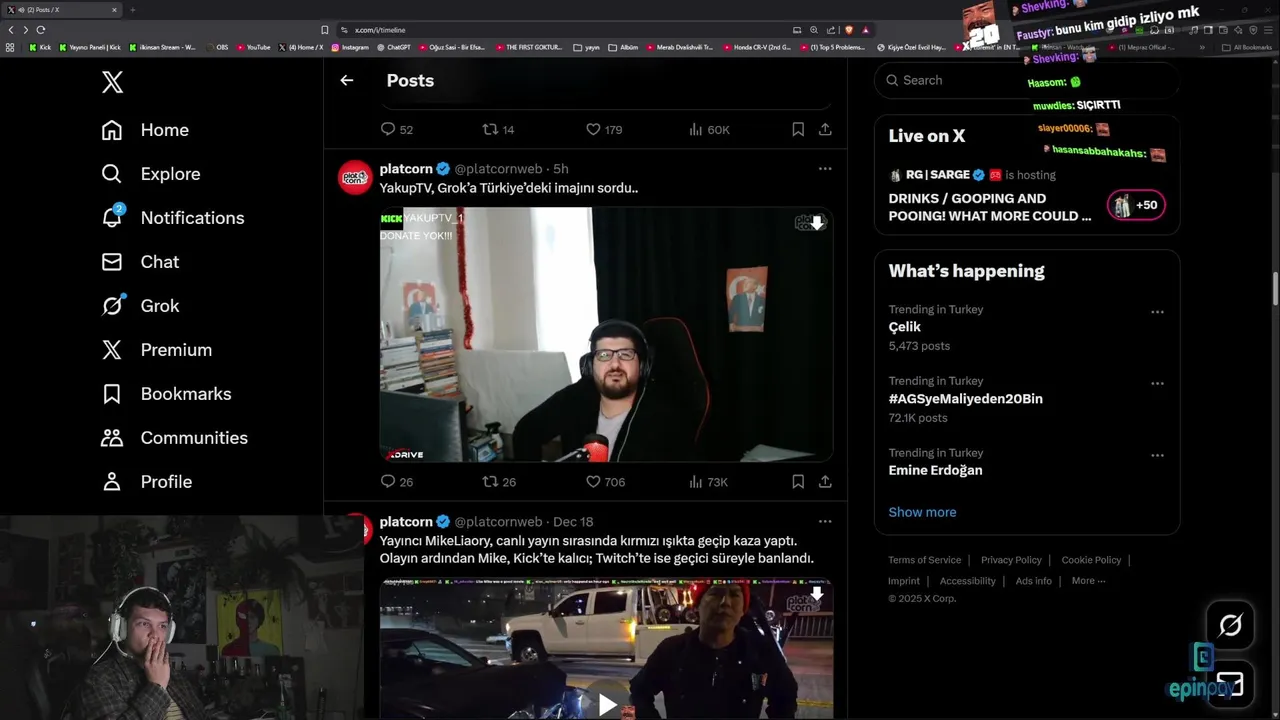This screenshot has width=1280, height=720.
Task: Click the X logo in the sidebar
Action: click(113, 82)
